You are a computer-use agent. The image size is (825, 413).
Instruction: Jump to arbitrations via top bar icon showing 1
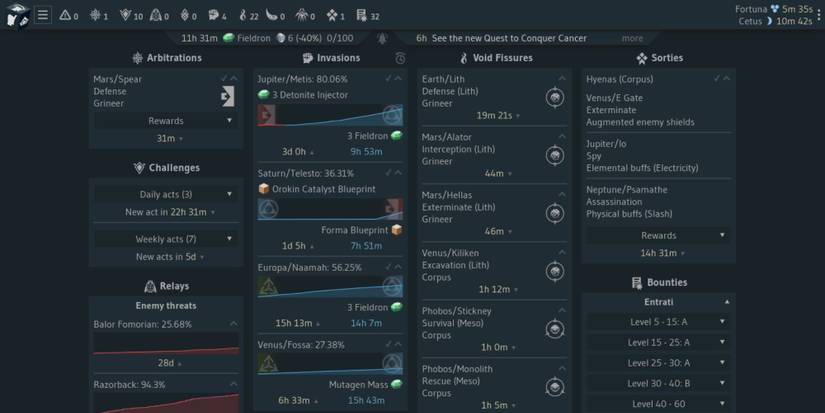pos(99,16)
